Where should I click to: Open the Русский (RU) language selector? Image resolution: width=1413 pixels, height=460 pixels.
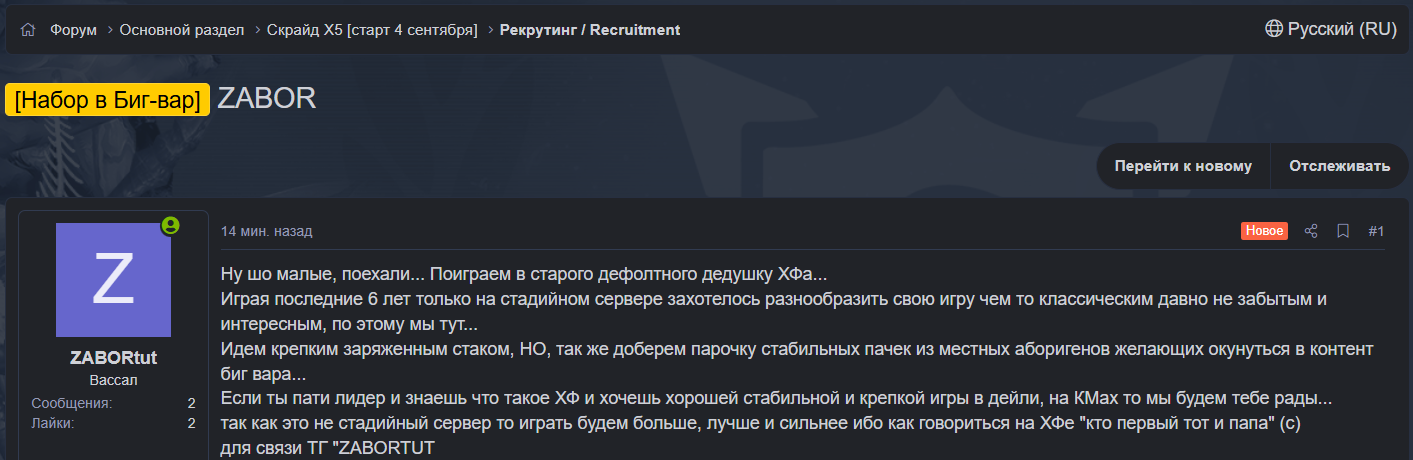1331,29
